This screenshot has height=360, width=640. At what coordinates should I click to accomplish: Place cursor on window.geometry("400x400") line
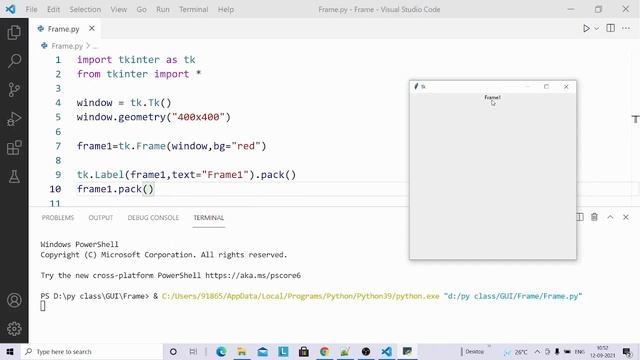(153, 117)
